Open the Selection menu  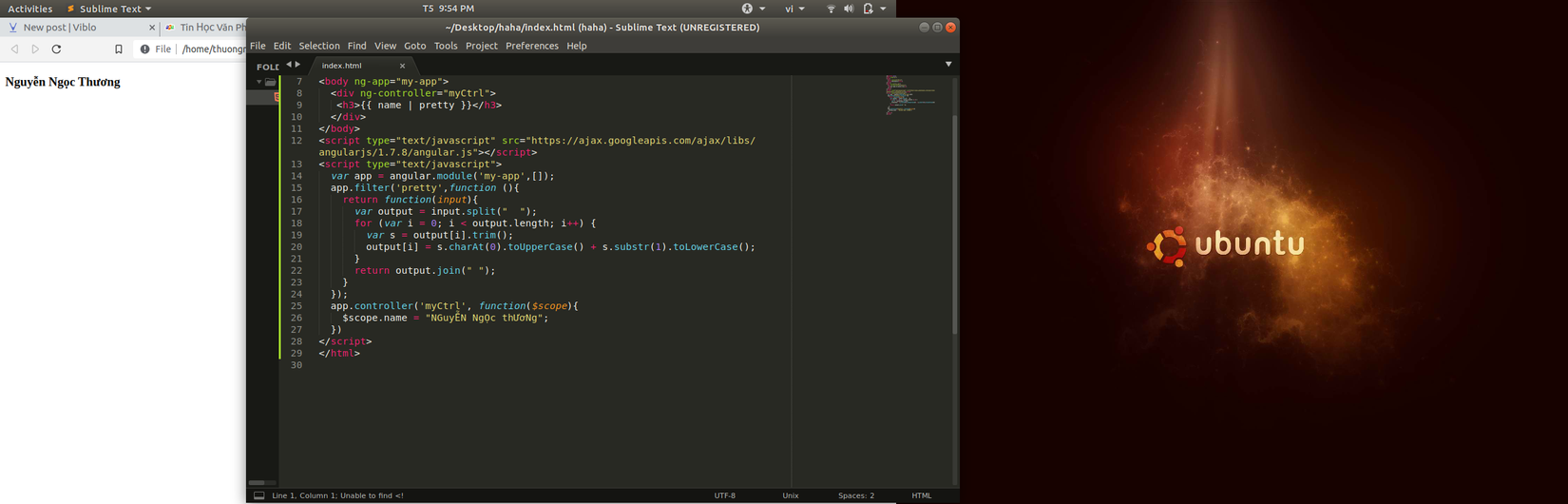318,46
